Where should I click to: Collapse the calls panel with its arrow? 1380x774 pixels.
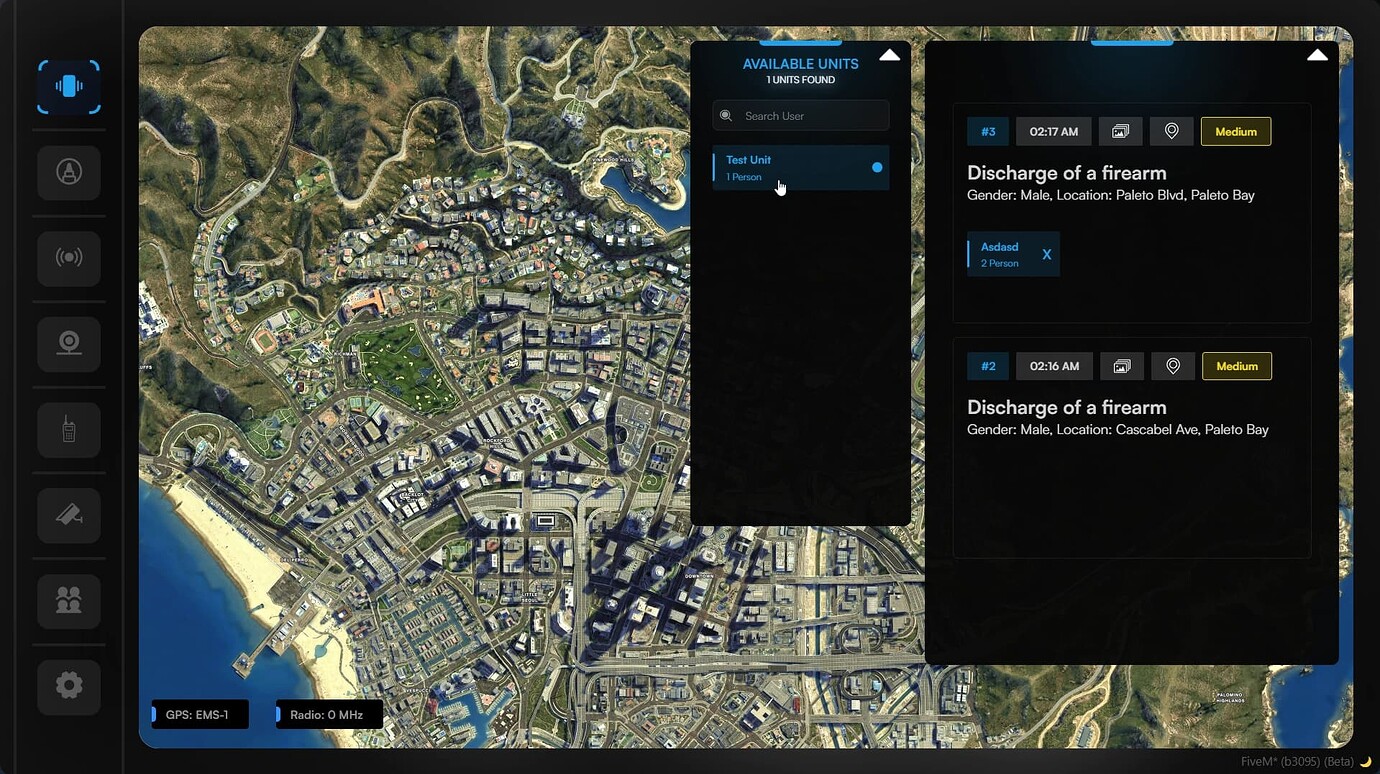[1317, 55]
